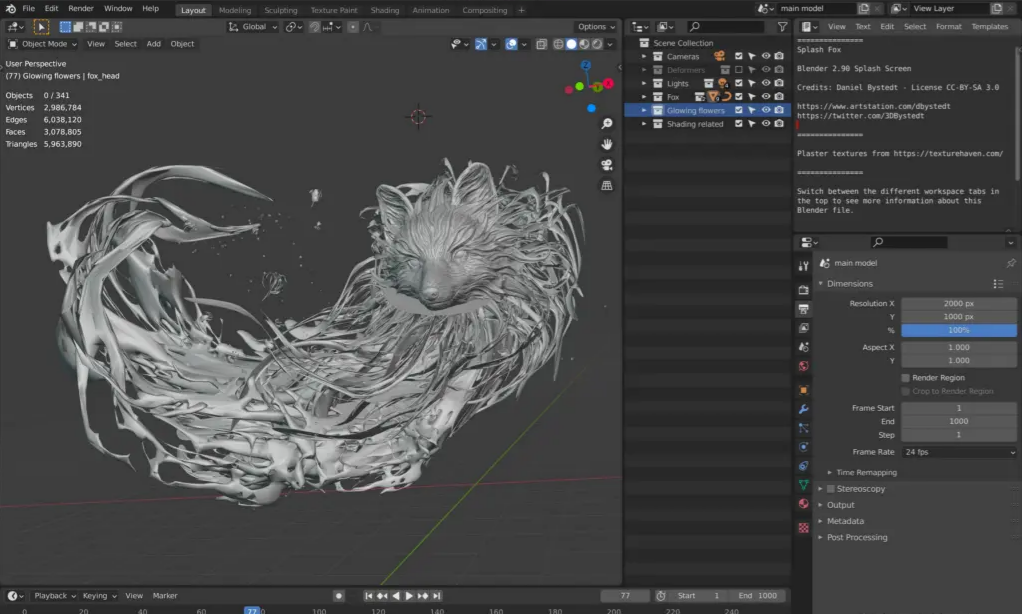Viewport: 1022px width, 614px height.
Task: Click the new scene icon beside main model
Action: [864, 8]
